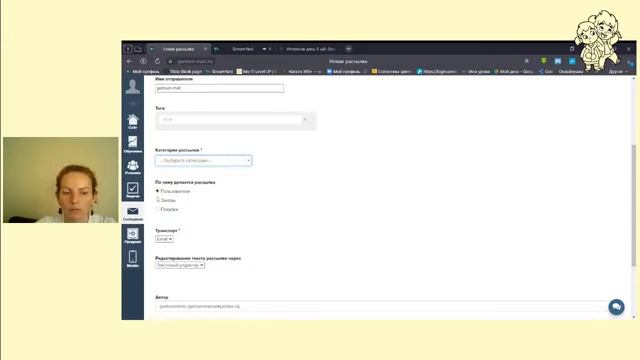Switch to the third browser tab
The width and height of the screenshot is (640, 360).
[x=310, y=49]
